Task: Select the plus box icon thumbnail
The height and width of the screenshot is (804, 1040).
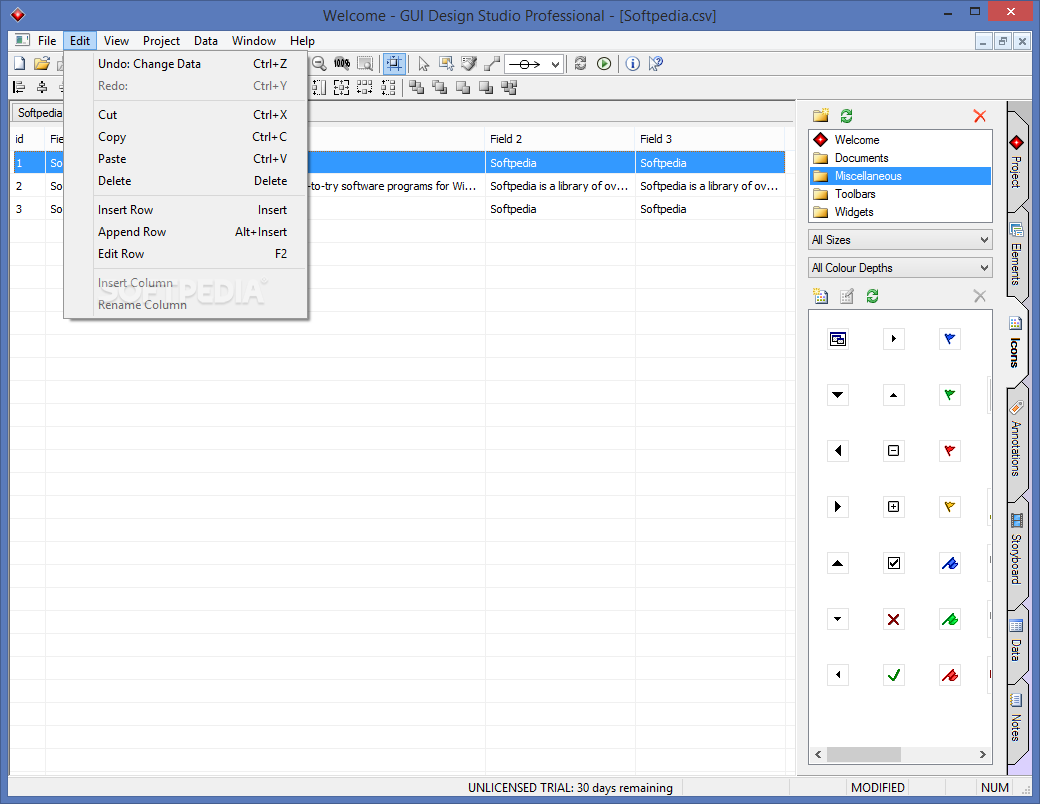Action: [893, 507]
